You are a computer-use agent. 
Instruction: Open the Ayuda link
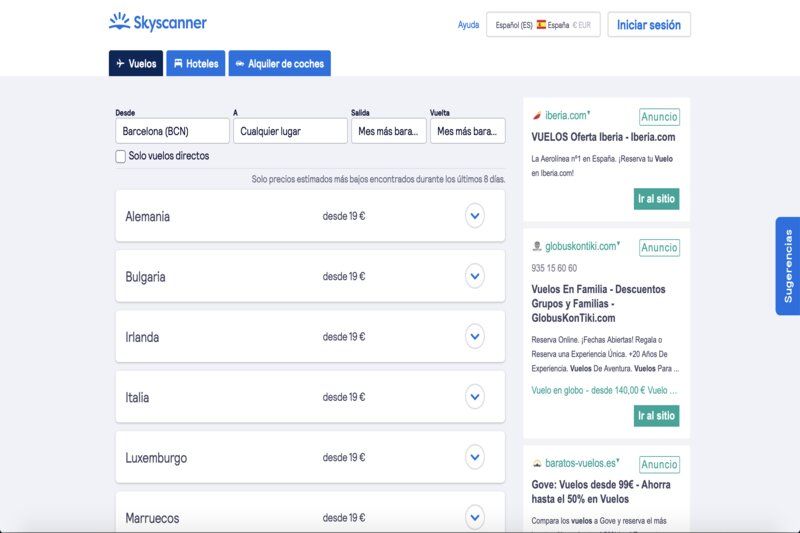tap(468, 24)
